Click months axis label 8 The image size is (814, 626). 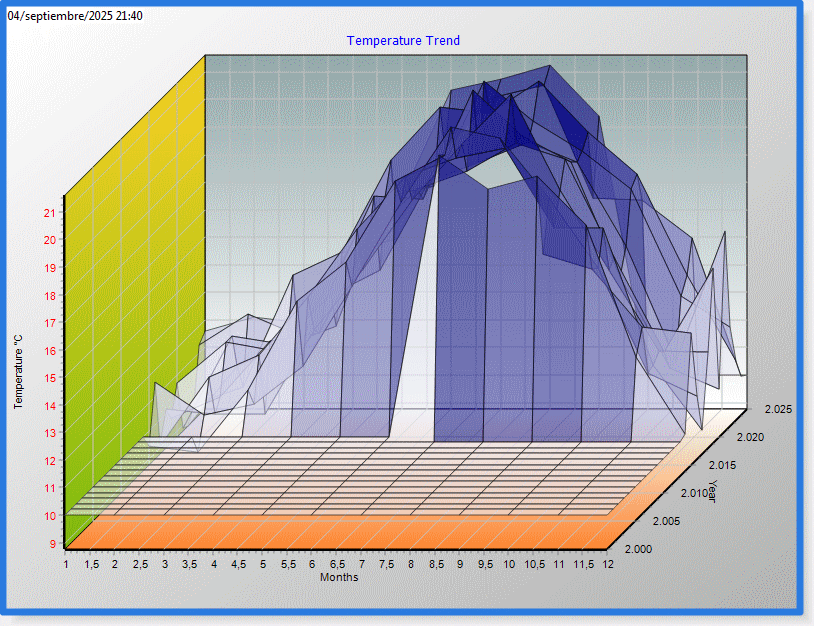coord(411,564)
